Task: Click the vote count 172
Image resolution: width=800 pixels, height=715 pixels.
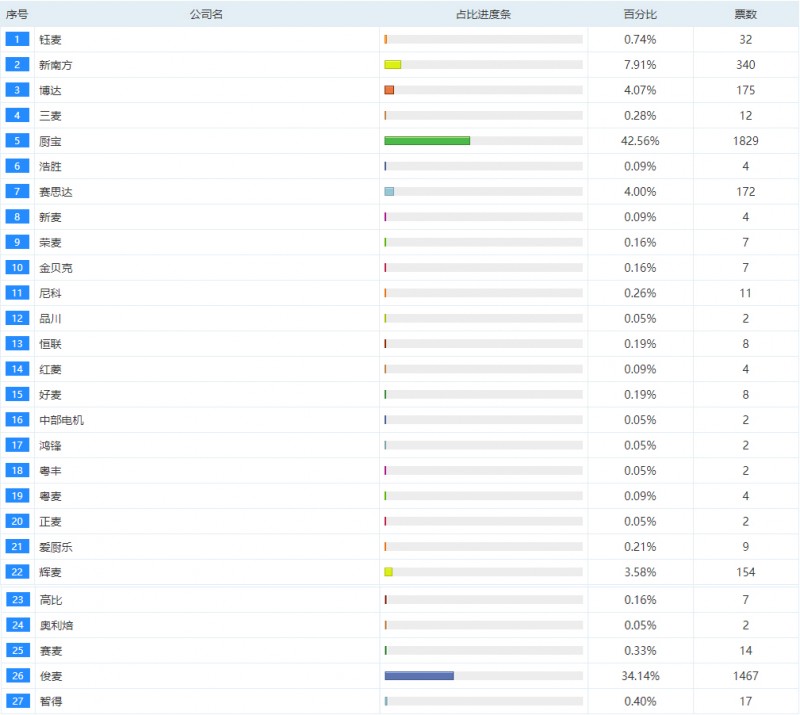Action: 745,192
